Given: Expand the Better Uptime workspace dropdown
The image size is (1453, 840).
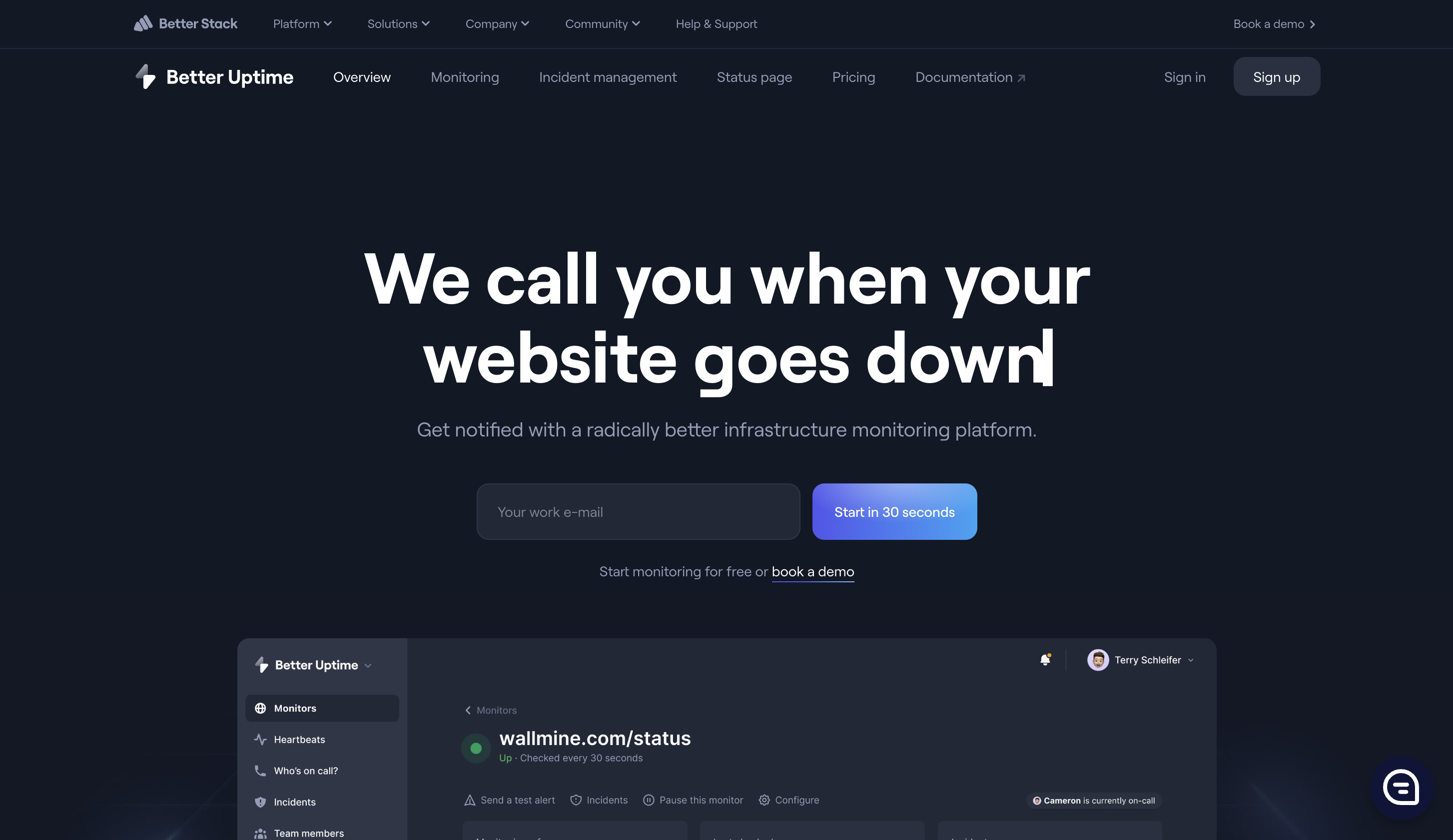Looking at the screenshot, I should tap(315, 664).
